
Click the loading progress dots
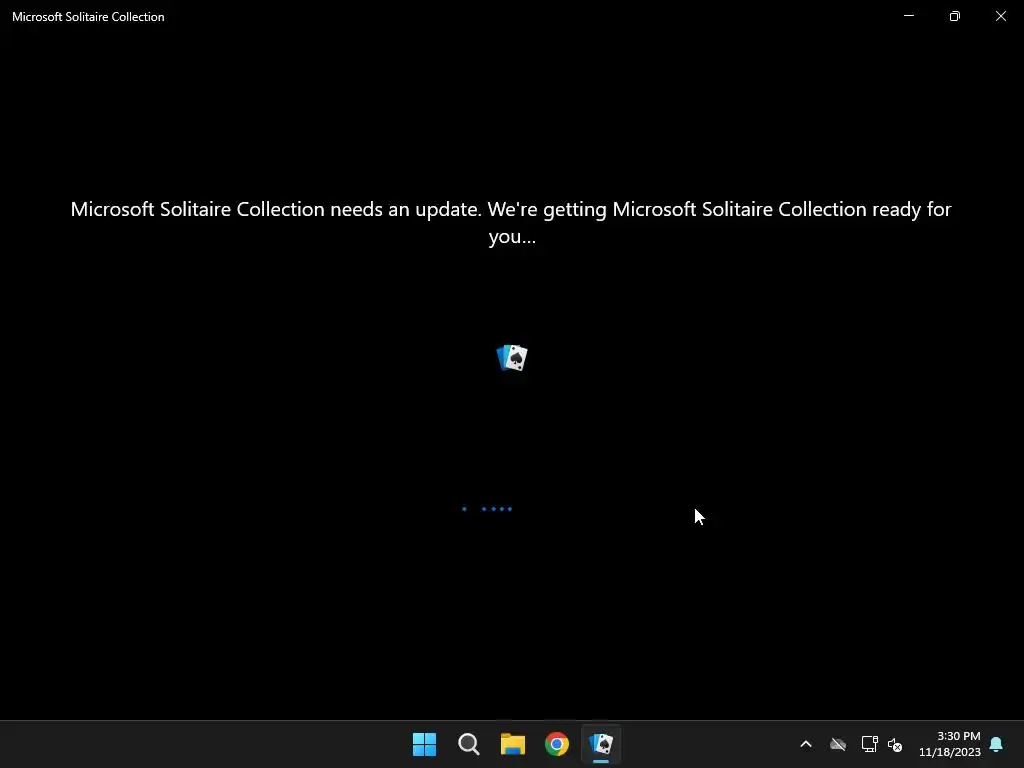[x=487, y=509]
